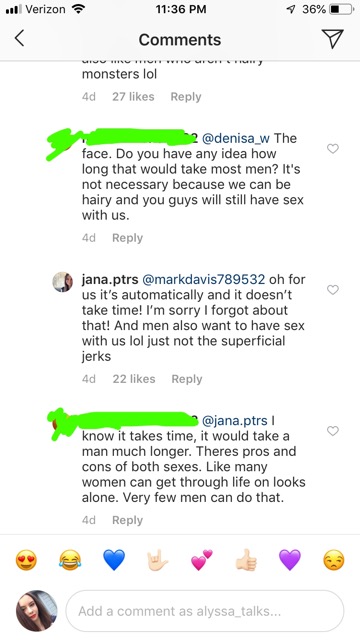Go back using the left chevron
This screenshot has height=640, width=360.
pyautogui.click(x=19, y=39)
